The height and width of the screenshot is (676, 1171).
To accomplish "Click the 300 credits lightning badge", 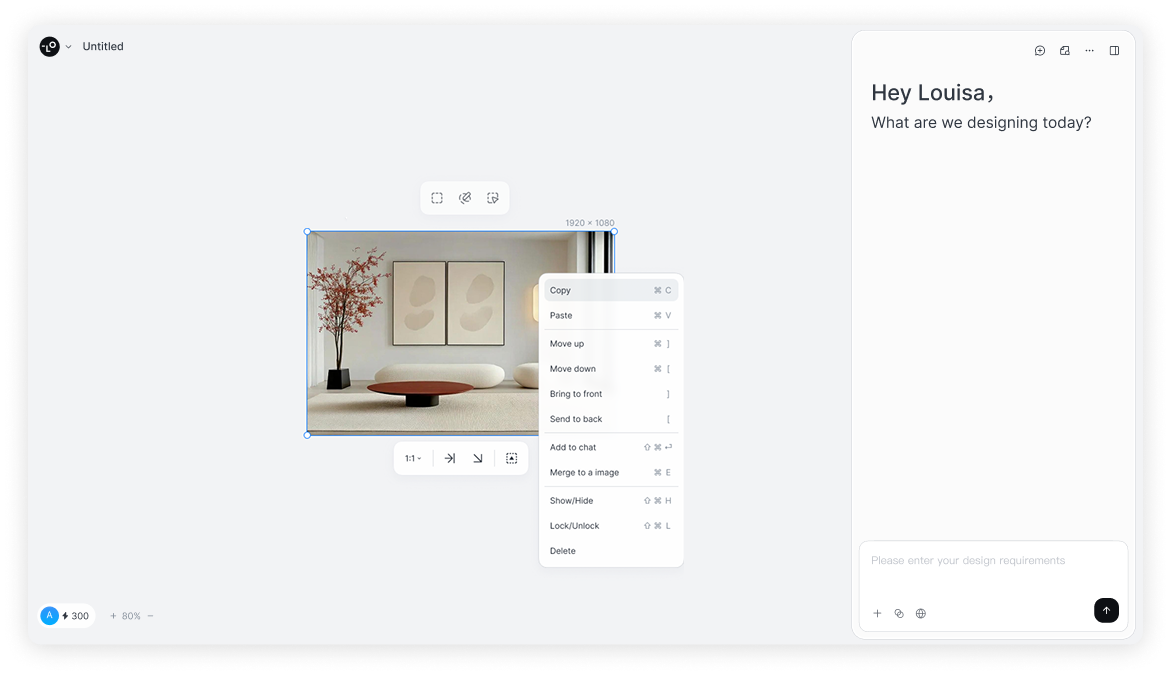I will (x=75, y=616).
